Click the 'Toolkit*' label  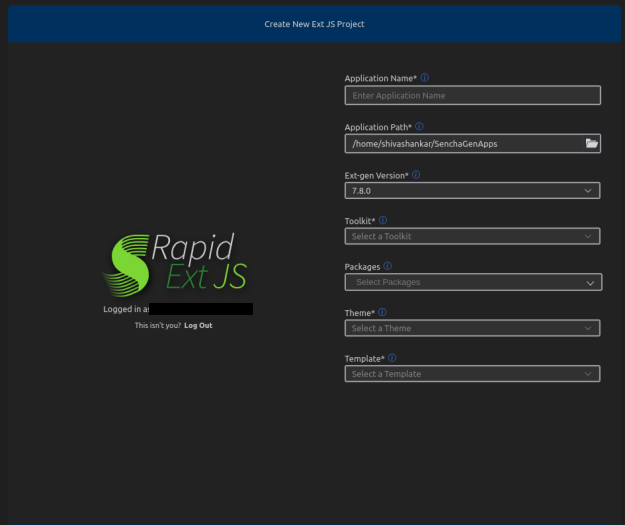click(360, 221)
